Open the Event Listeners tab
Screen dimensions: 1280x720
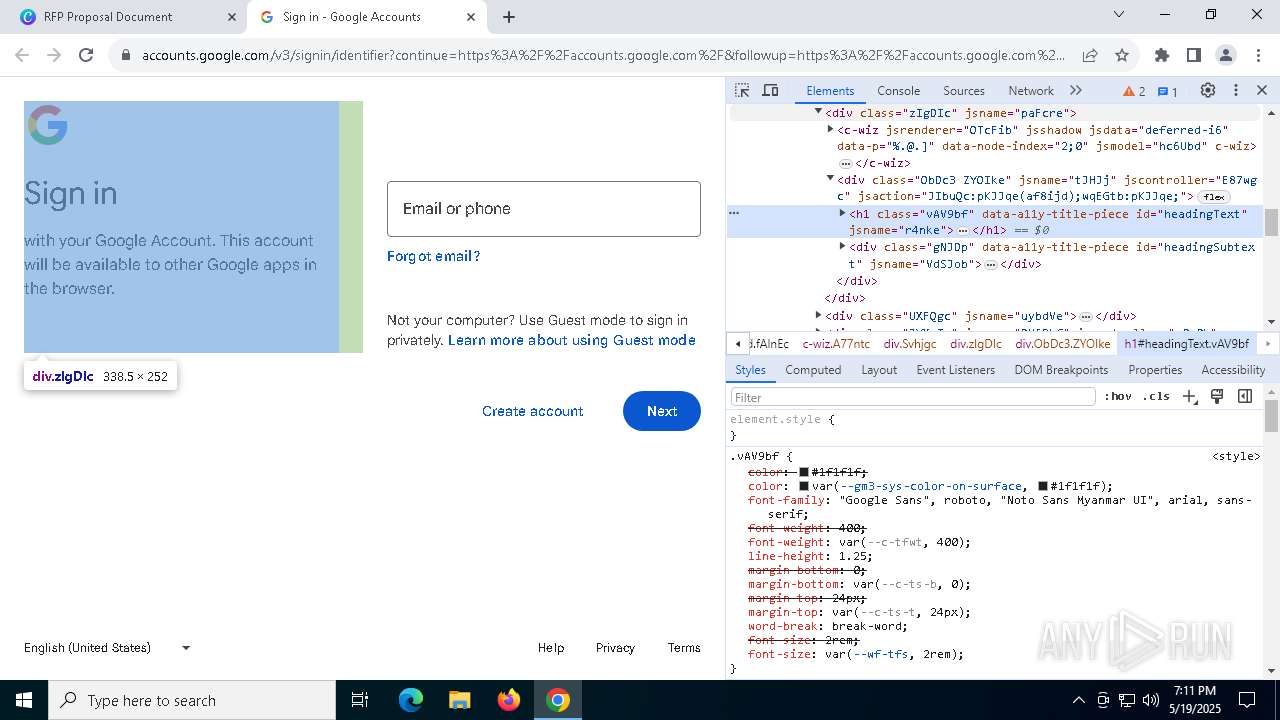point(955,369)
